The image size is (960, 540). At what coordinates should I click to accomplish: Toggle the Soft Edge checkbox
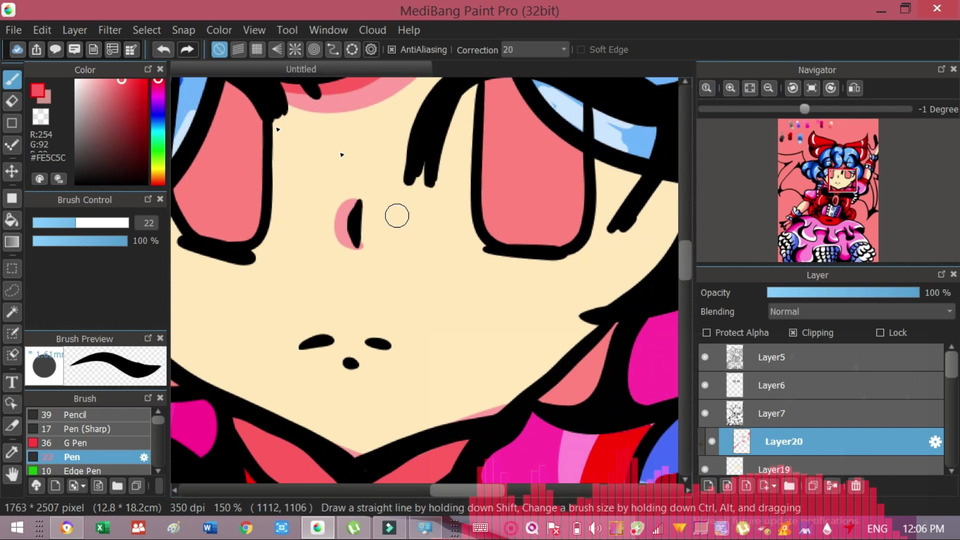click(x=581, y=50)
